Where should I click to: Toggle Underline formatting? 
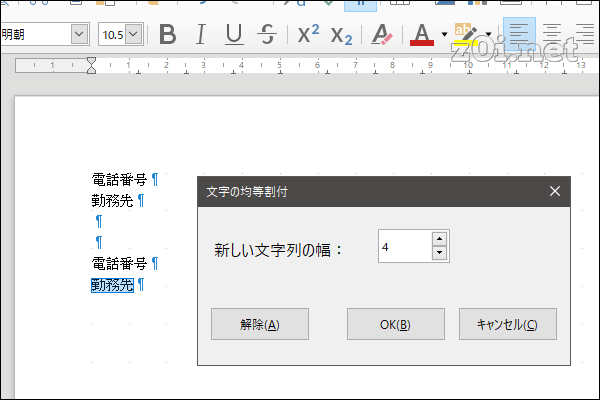[234, 34]
